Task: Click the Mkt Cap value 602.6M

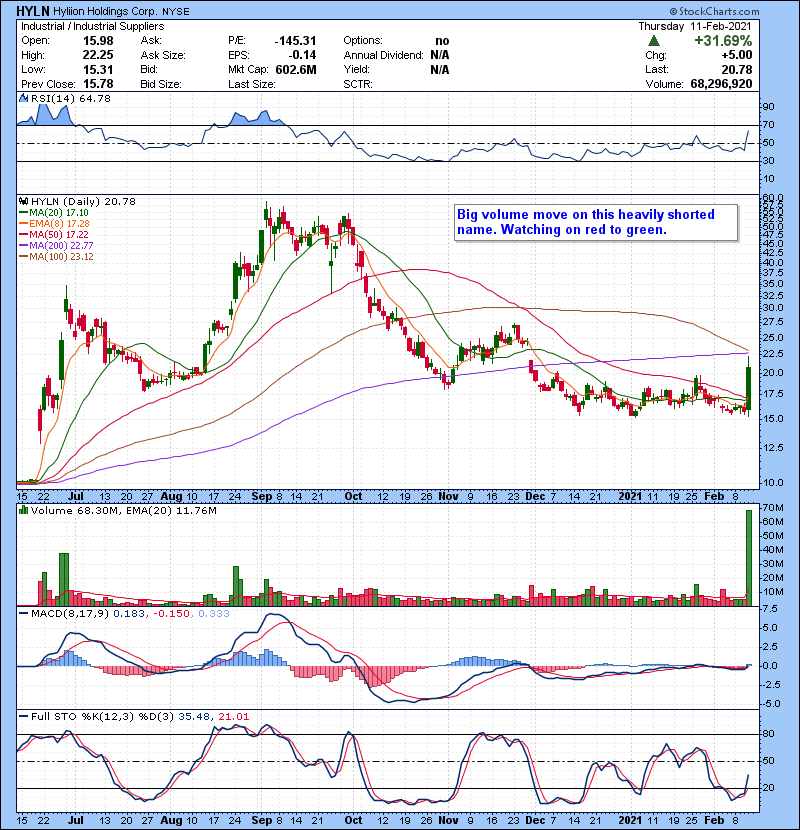Action: pos(296,69)
